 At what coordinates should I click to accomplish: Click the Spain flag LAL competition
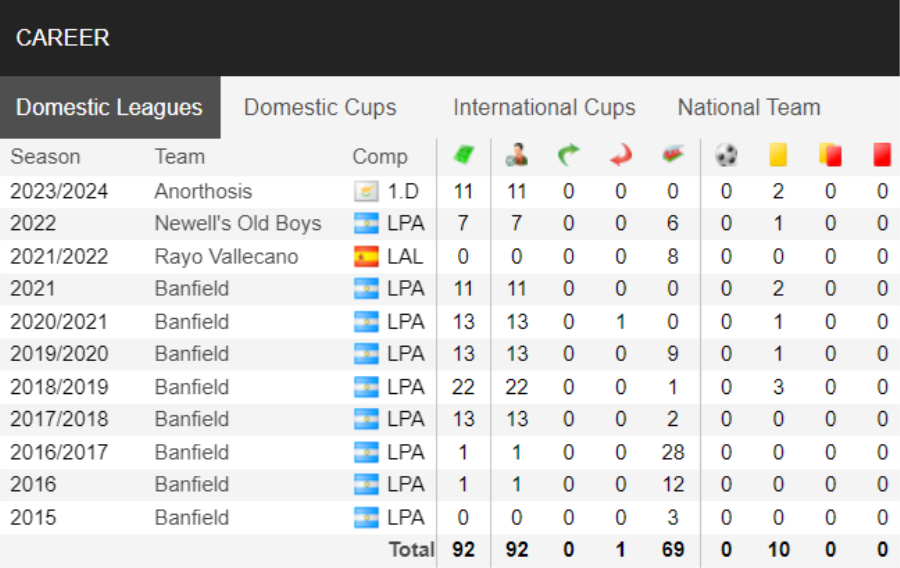click(389, 256)
